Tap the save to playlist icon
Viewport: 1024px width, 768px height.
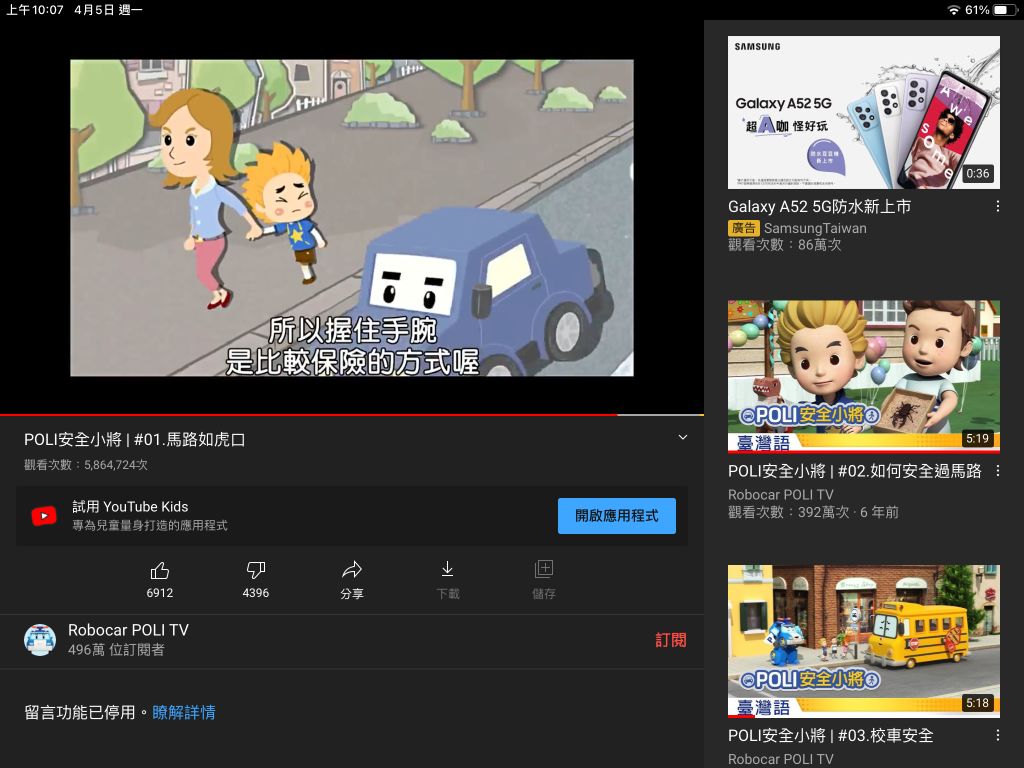tap(543, 570)
